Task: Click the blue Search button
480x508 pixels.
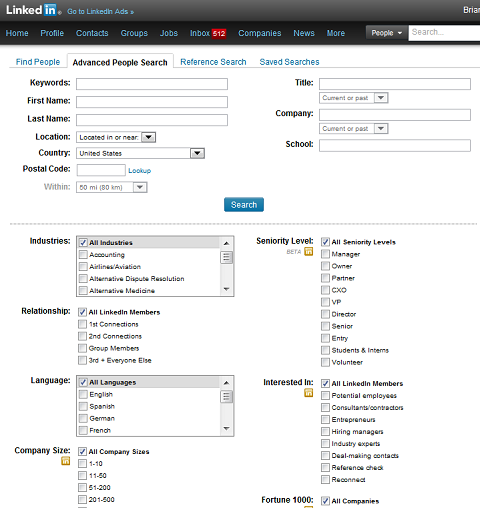Action: click(x=244, y=205)
